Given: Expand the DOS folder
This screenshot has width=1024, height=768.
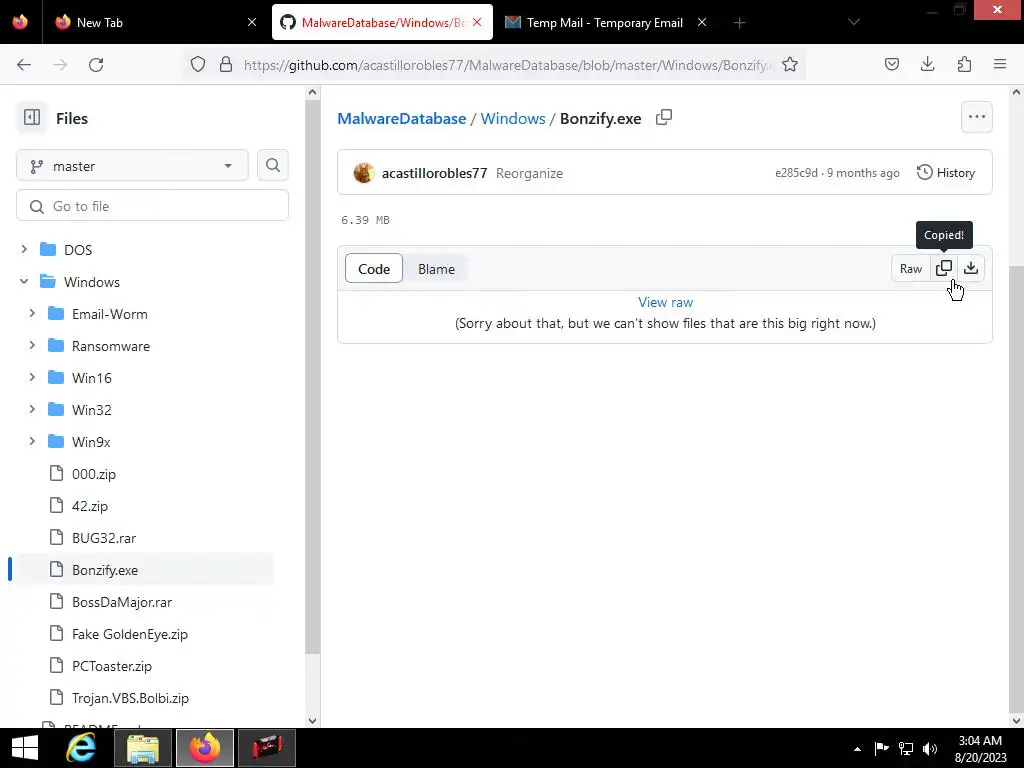Looking at the screenshot, I should tap(24, 249).
